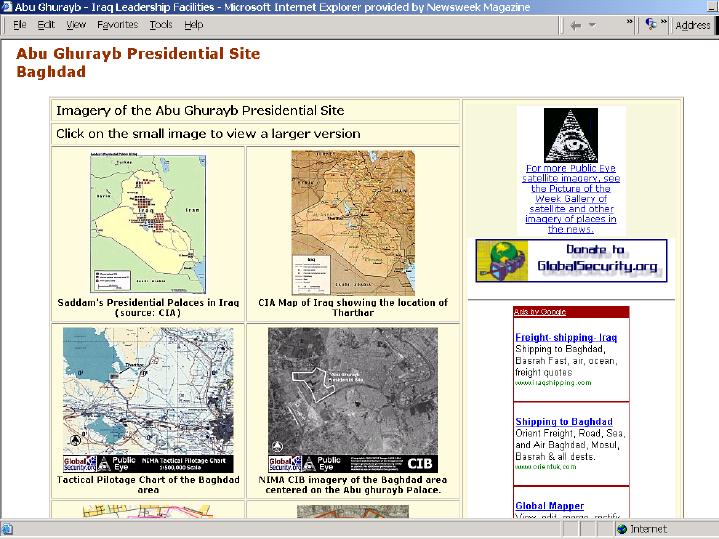Open the Picture of the Week Gallery link
Viewport: 719px width, 539px height.
click(x=570, y=198)
